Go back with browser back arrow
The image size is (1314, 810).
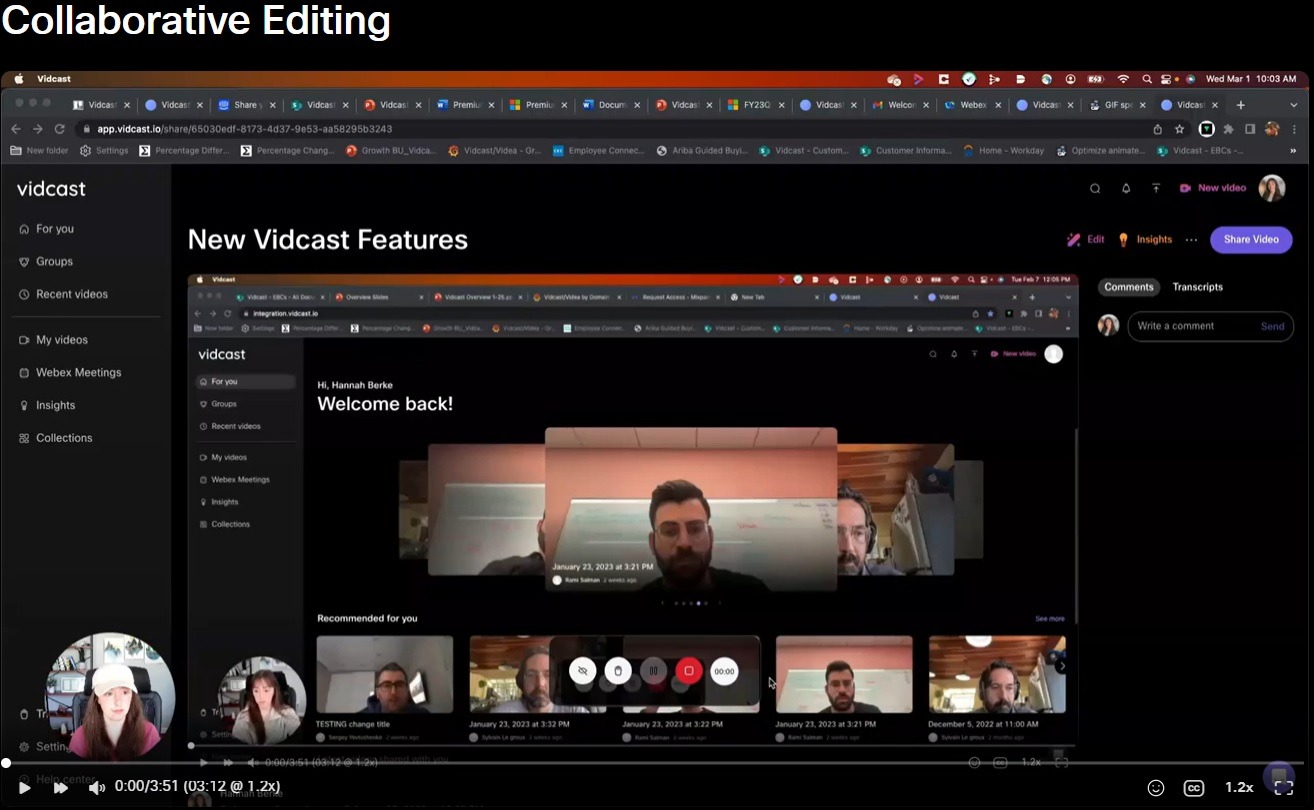[x=16, y=129]
